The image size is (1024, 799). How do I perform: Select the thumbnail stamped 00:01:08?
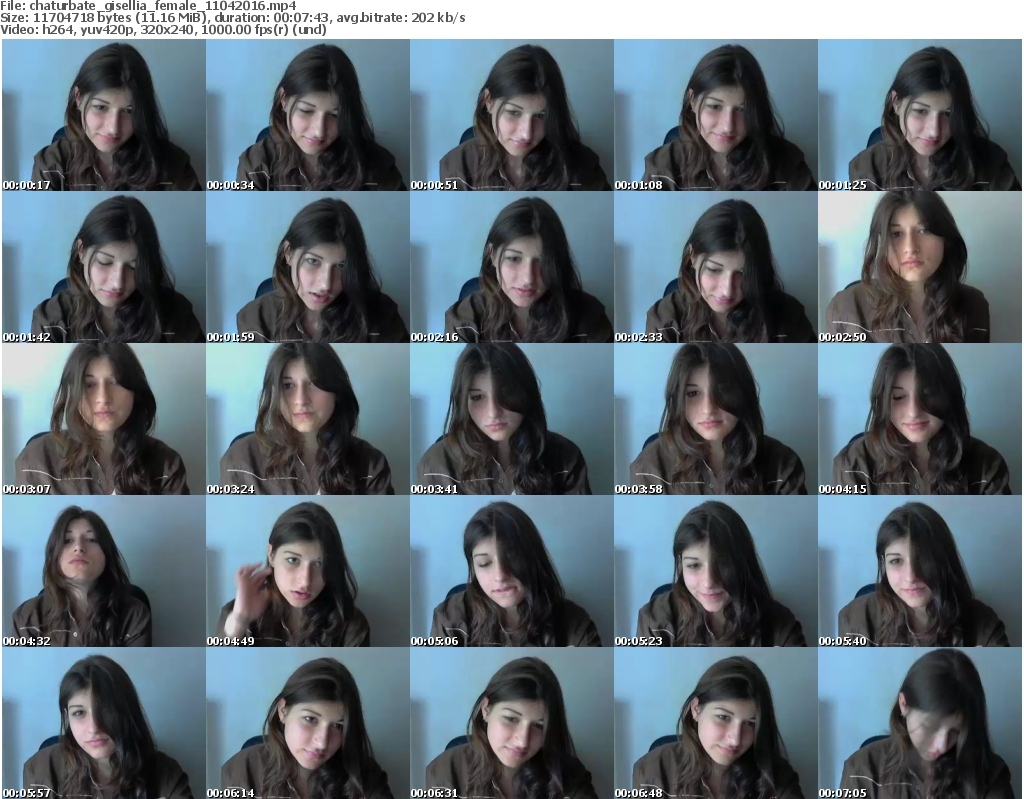click(716, 115)
